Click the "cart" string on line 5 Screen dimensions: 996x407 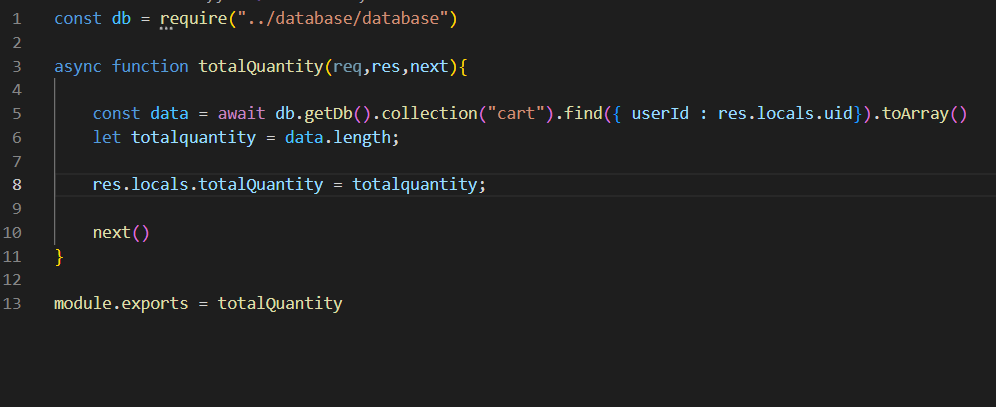(517, 114)
